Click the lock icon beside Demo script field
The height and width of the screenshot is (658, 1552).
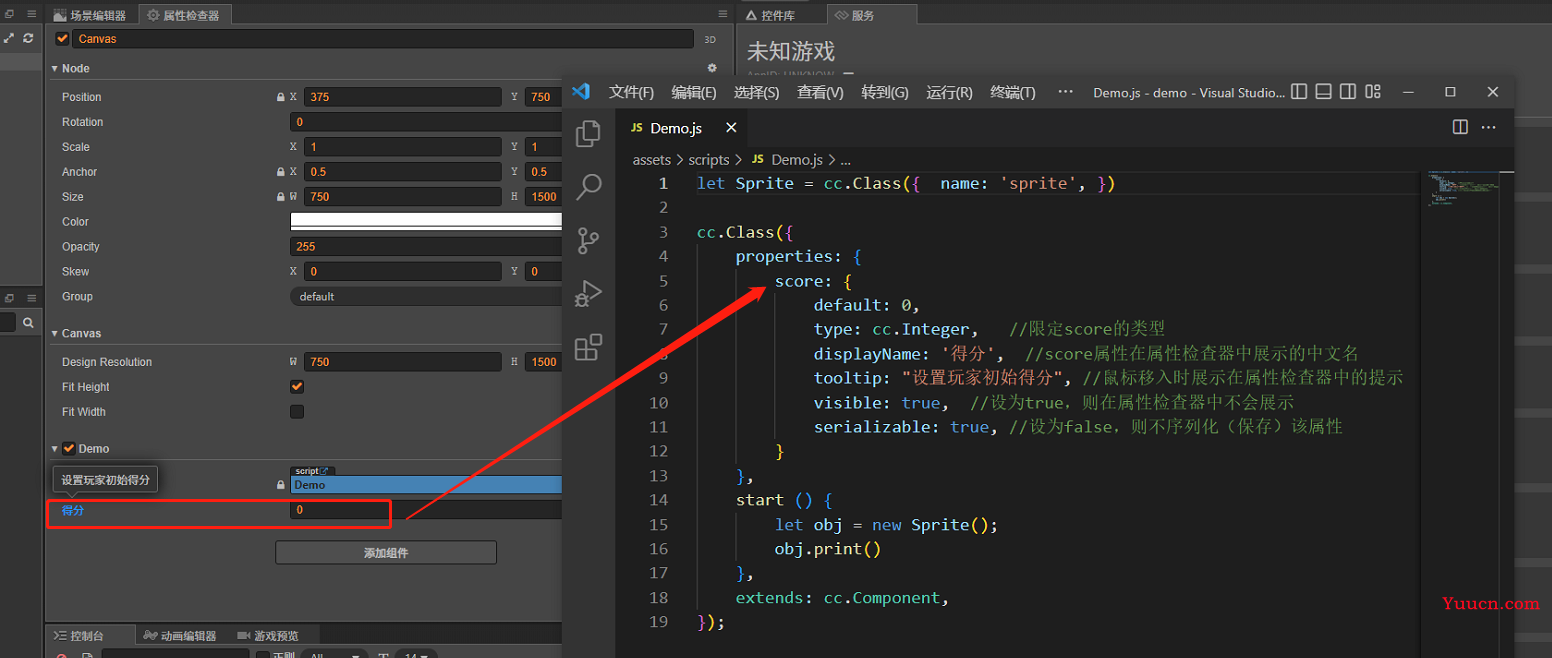280,485
